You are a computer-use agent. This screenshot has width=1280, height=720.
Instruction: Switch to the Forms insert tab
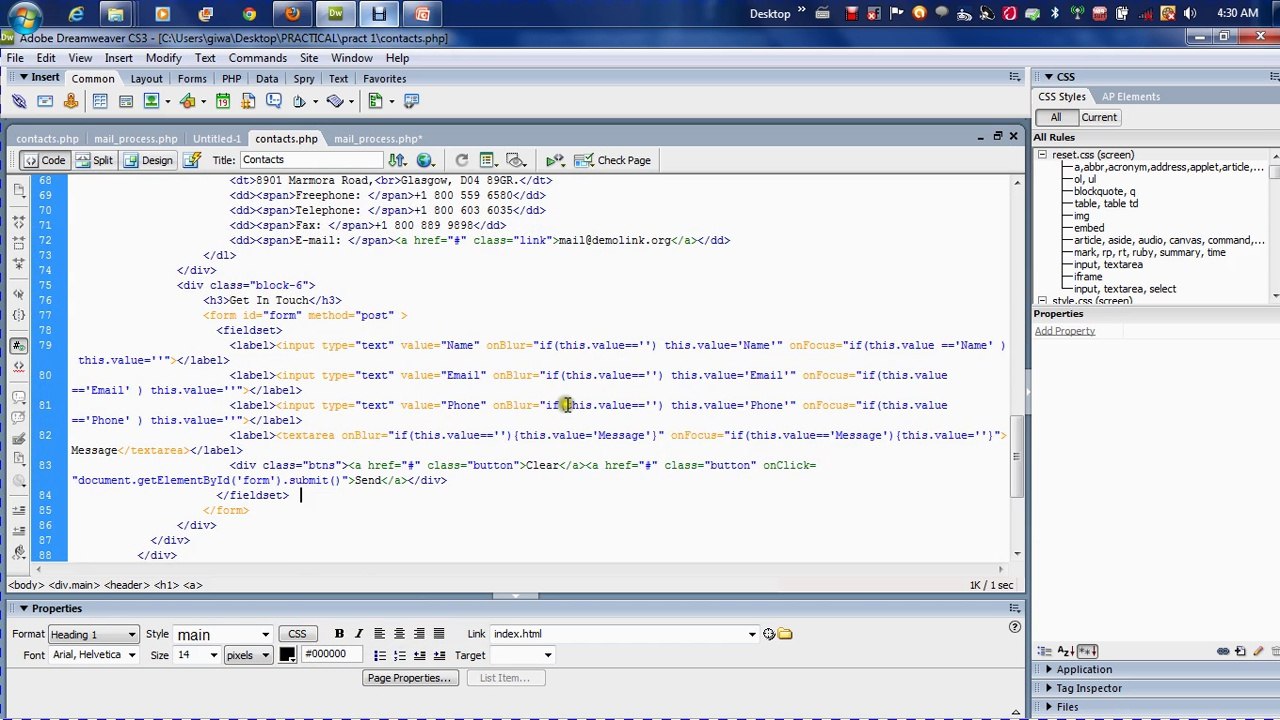tap(192, 79)
